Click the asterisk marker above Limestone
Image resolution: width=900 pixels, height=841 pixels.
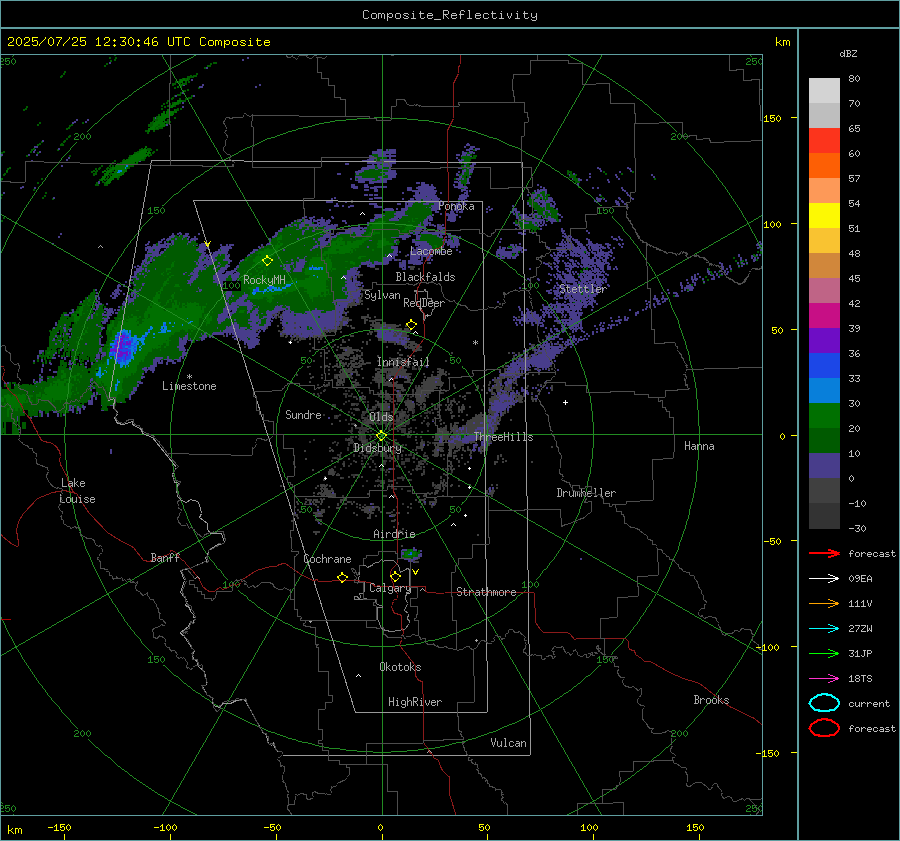coord(189,377)
